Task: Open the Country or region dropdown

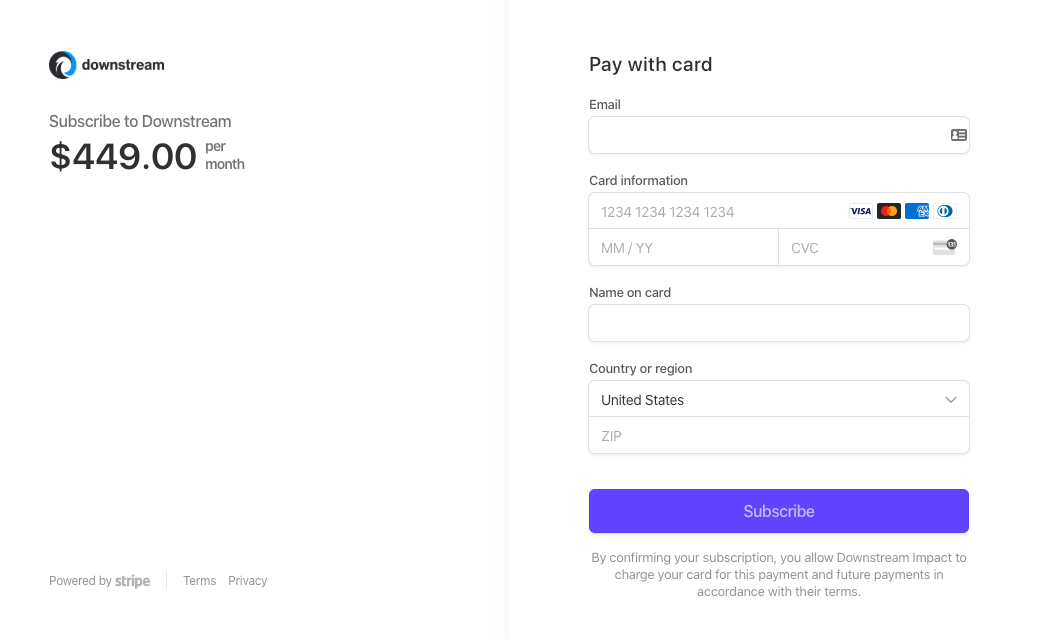Action: (779, 399)
